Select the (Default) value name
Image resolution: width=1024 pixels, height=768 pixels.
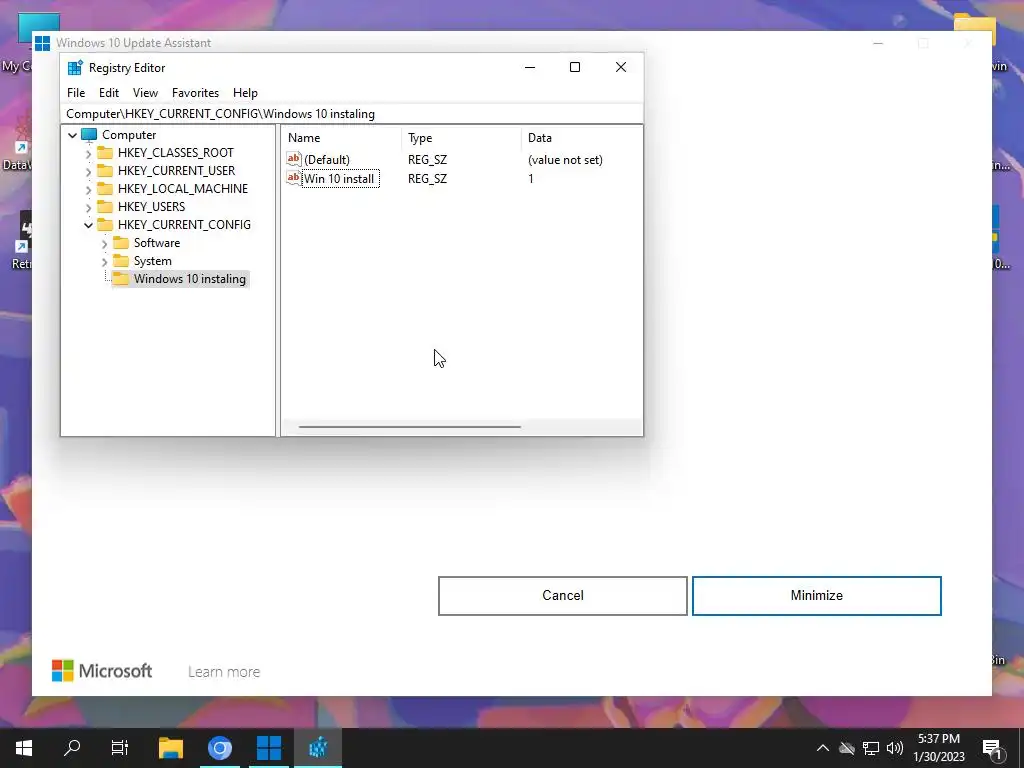(x=327, y=159)
